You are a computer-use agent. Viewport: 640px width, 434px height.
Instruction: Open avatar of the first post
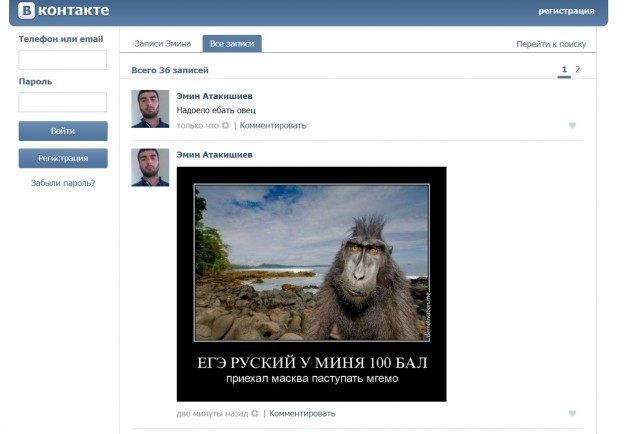[150, 109]
